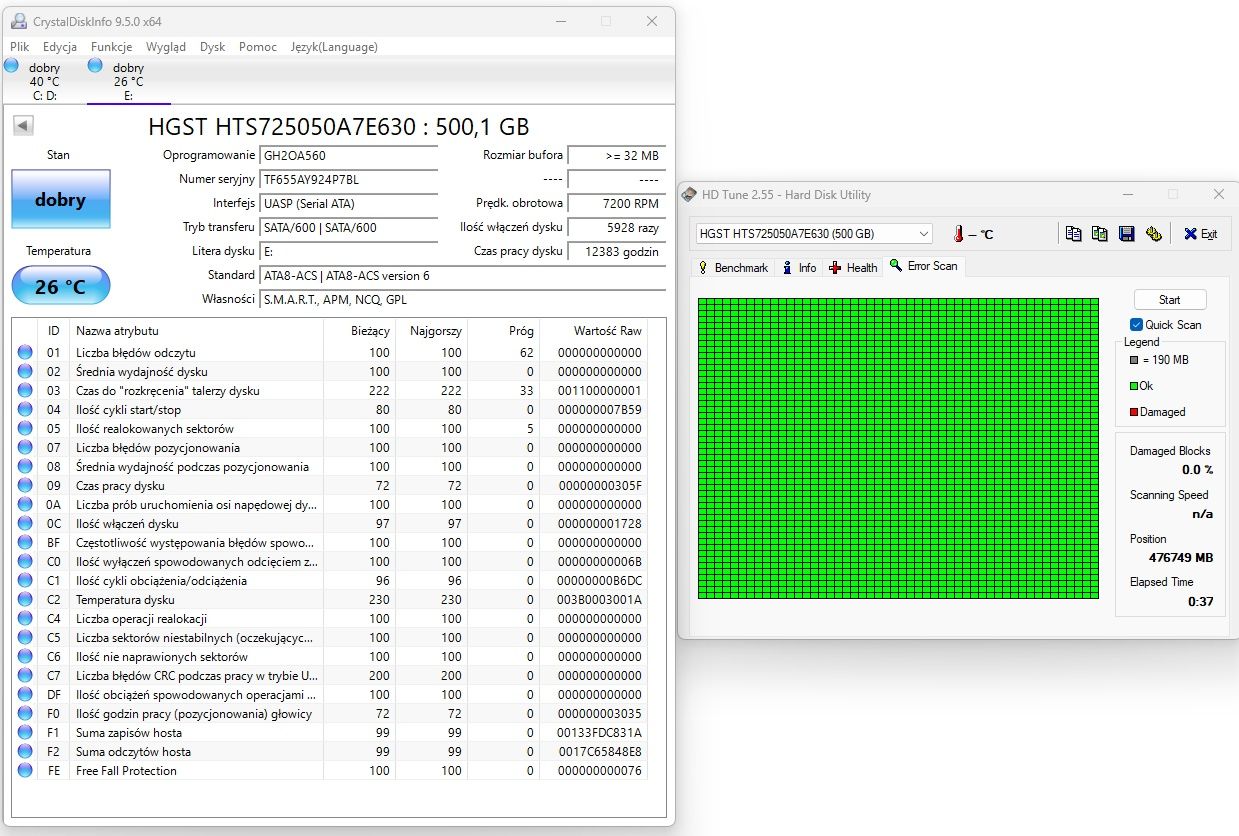The image size is (1239, 836).
Task: Select the Error Scan tab
Action: click(x=924, y=266)
